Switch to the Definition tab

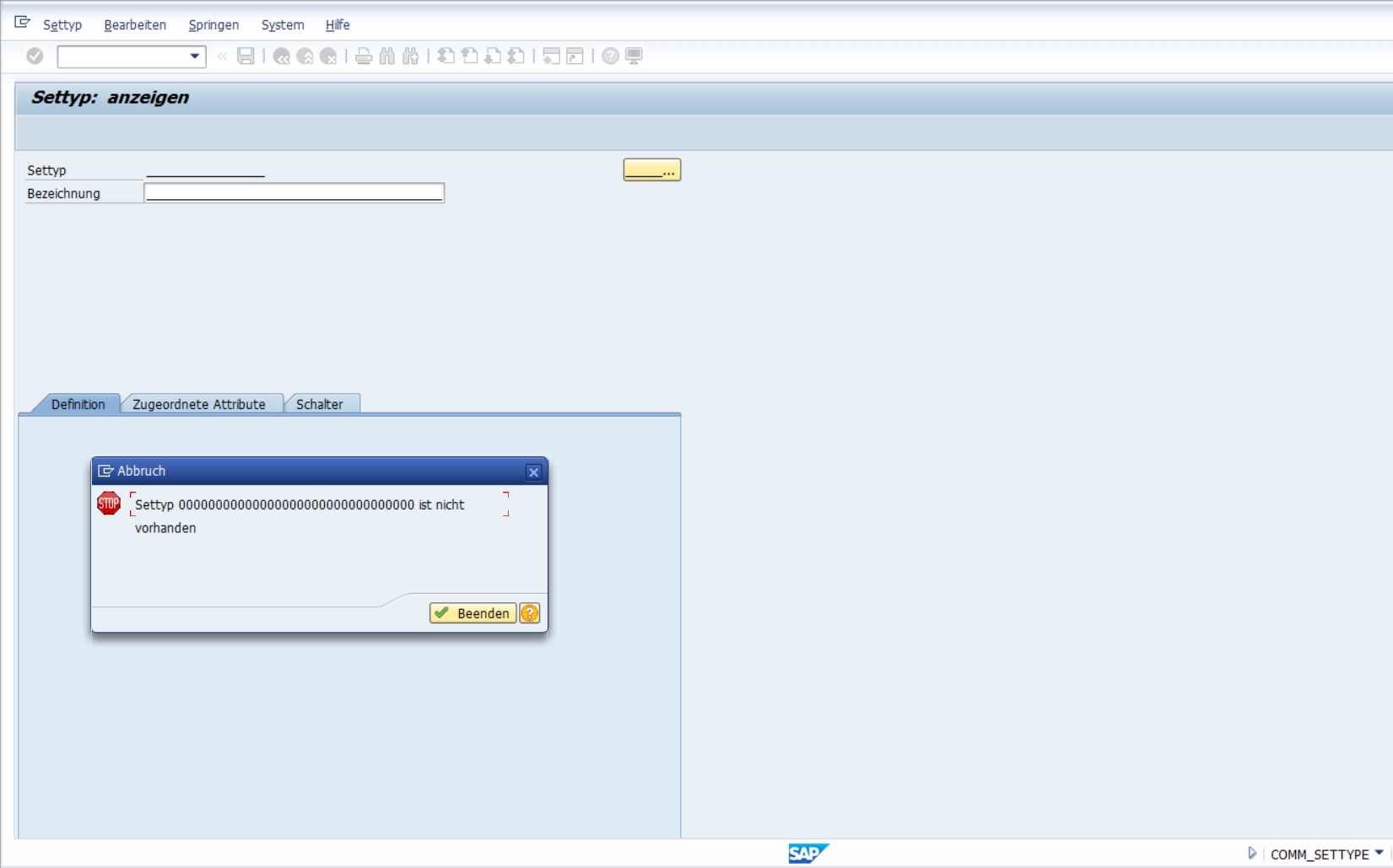[x=78, y=404]
